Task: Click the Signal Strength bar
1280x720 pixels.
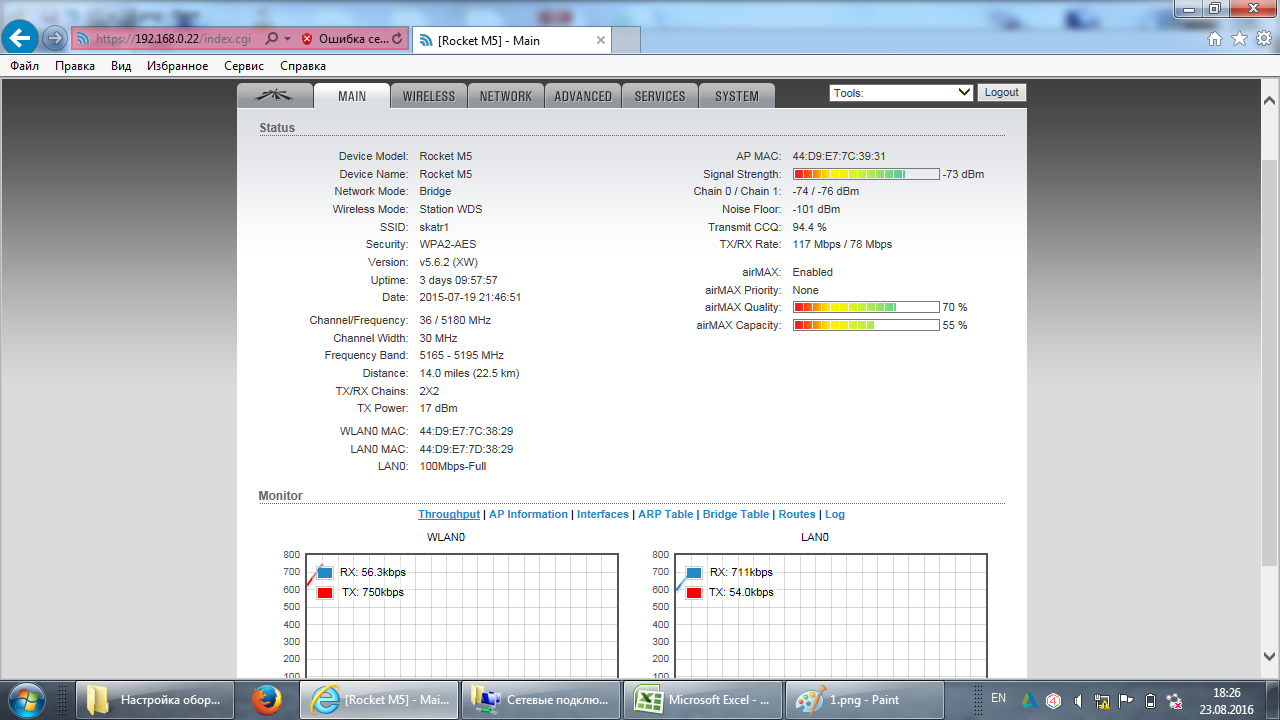Action: (866, 174)
